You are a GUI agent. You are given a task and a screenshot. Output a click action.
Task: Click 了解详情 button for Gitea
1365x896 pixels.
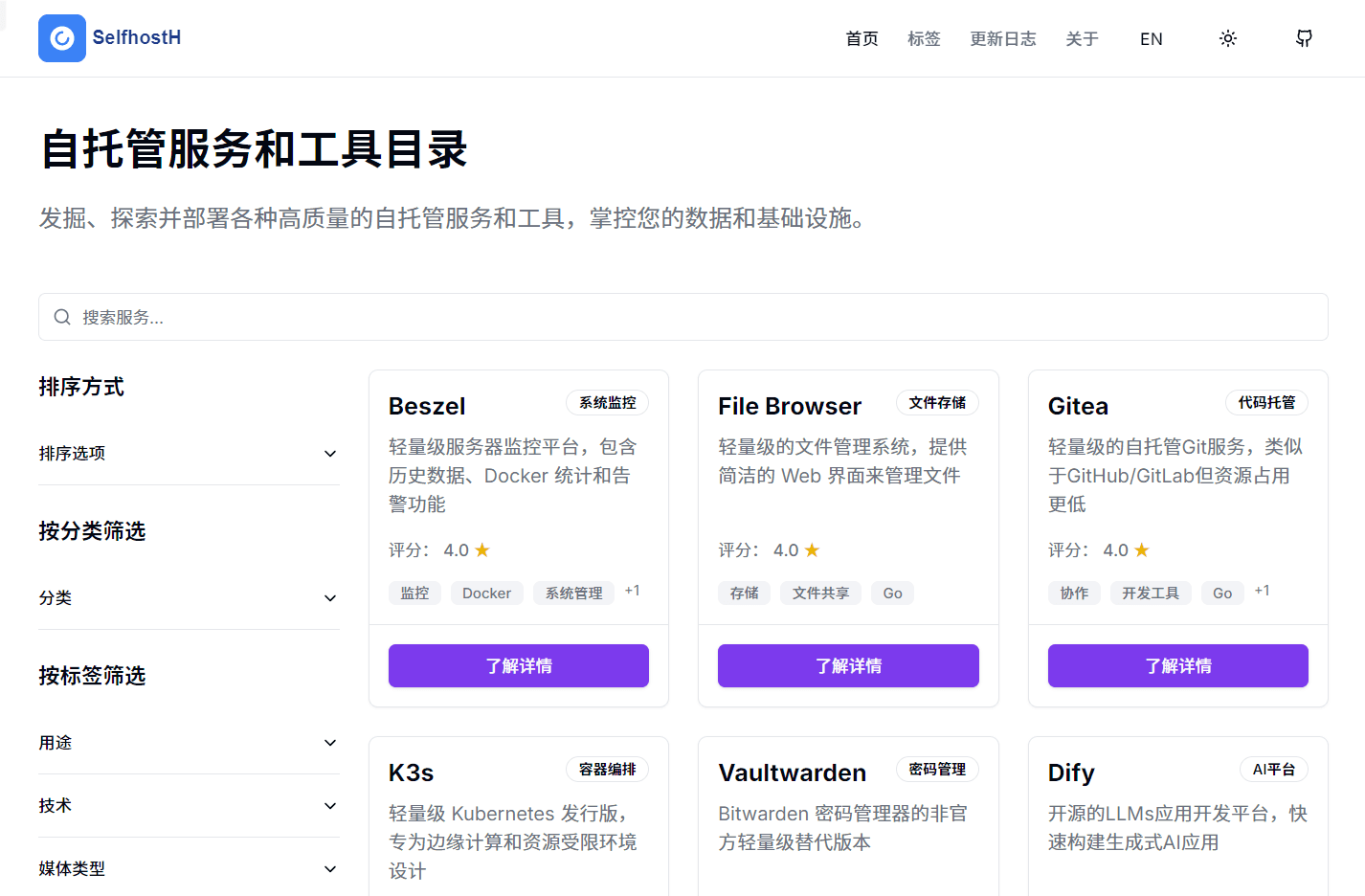[x=1178, y=665]
